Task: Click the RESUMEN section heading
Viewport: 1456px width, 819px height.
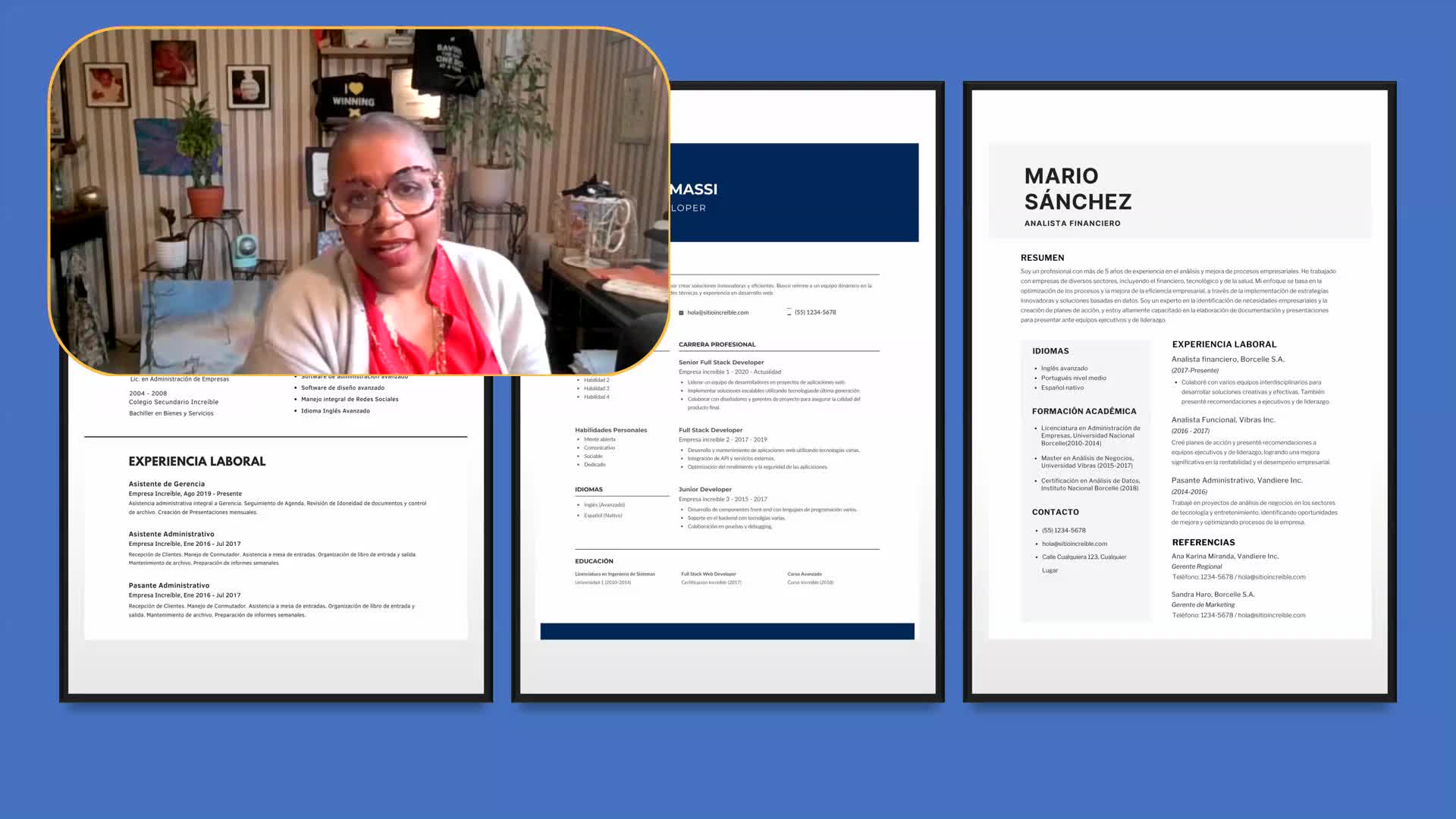Action: 1042,258
